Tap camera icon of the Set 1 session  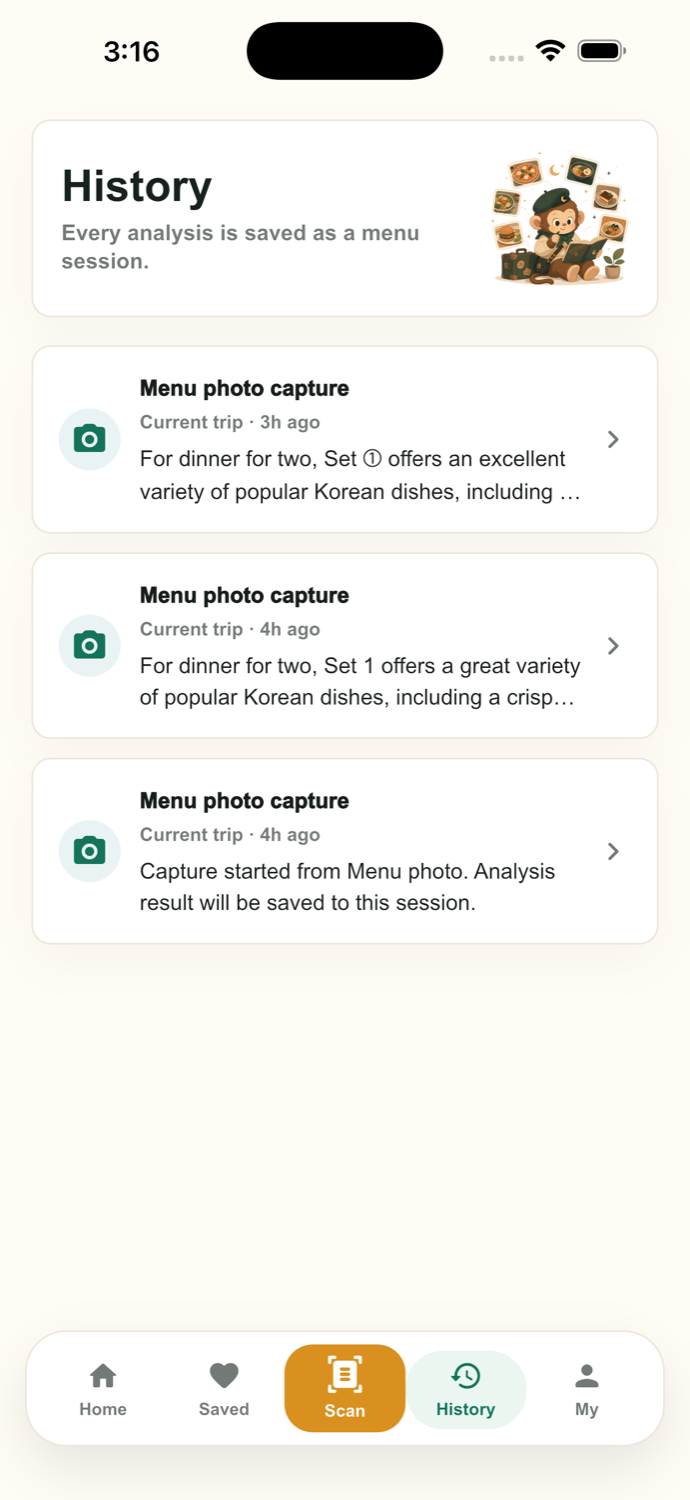click(x=90, y=646)
